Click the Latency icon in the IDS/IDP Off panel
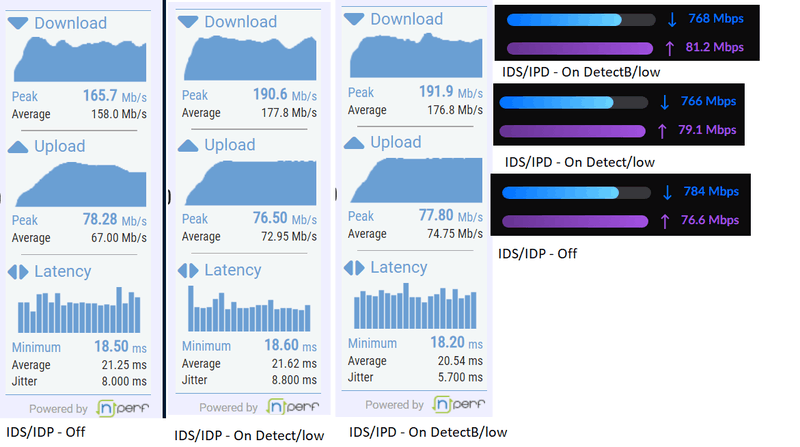The width and height of the screenshot is (800, 447). tap(18, 272)
